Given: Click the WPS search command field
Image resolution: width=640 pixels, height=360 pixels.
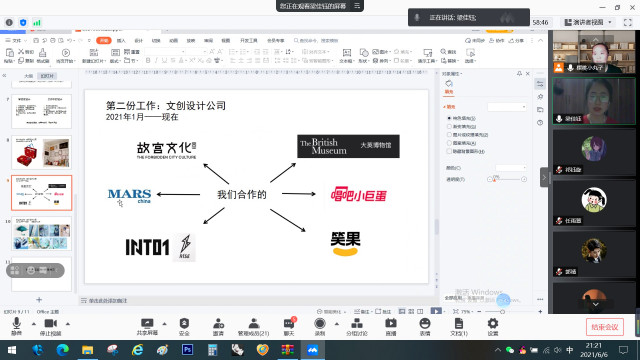Looking at the screenshot, I should coord(316,40).
